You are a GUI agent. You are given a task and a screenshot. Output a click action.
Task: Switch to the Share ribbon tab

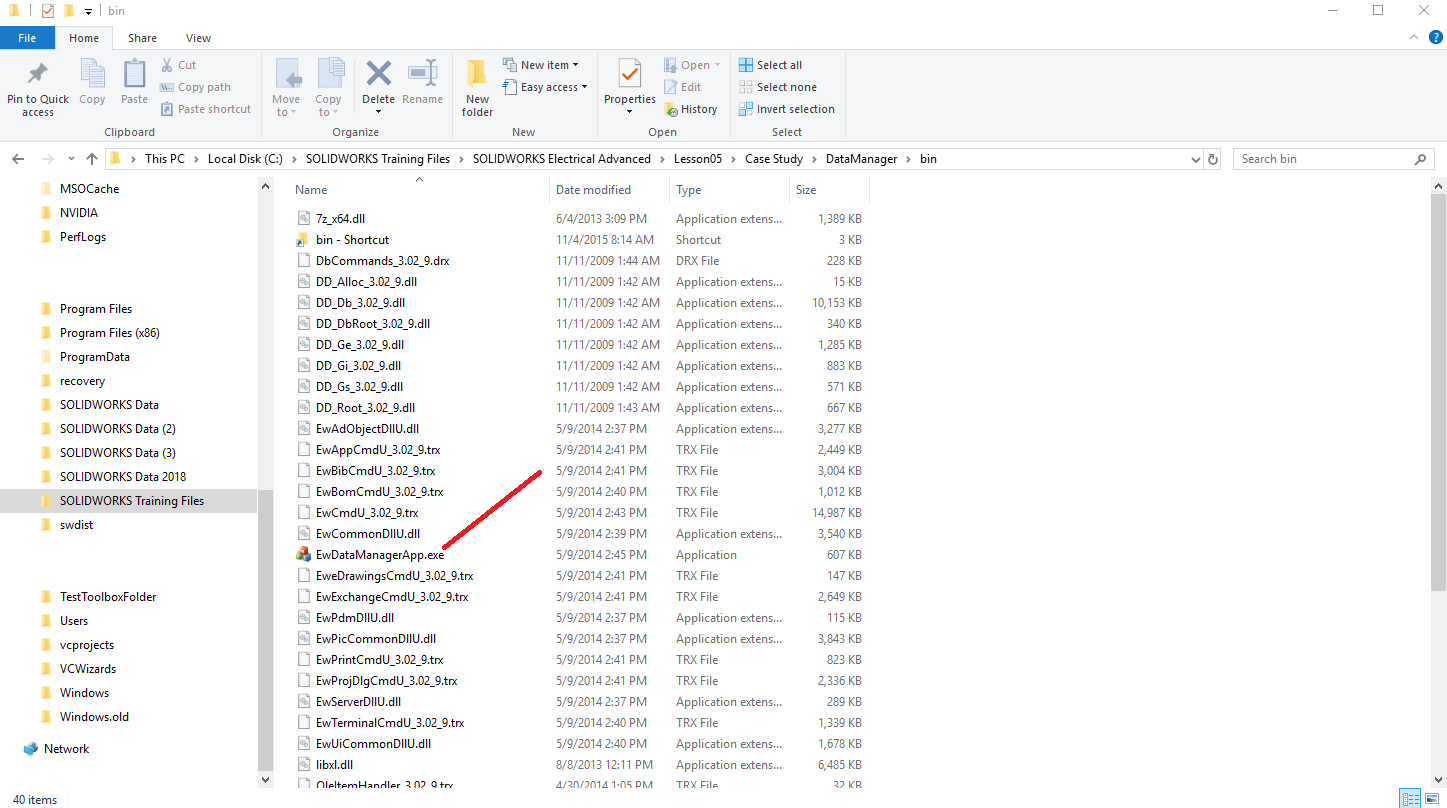pos(142,38)
